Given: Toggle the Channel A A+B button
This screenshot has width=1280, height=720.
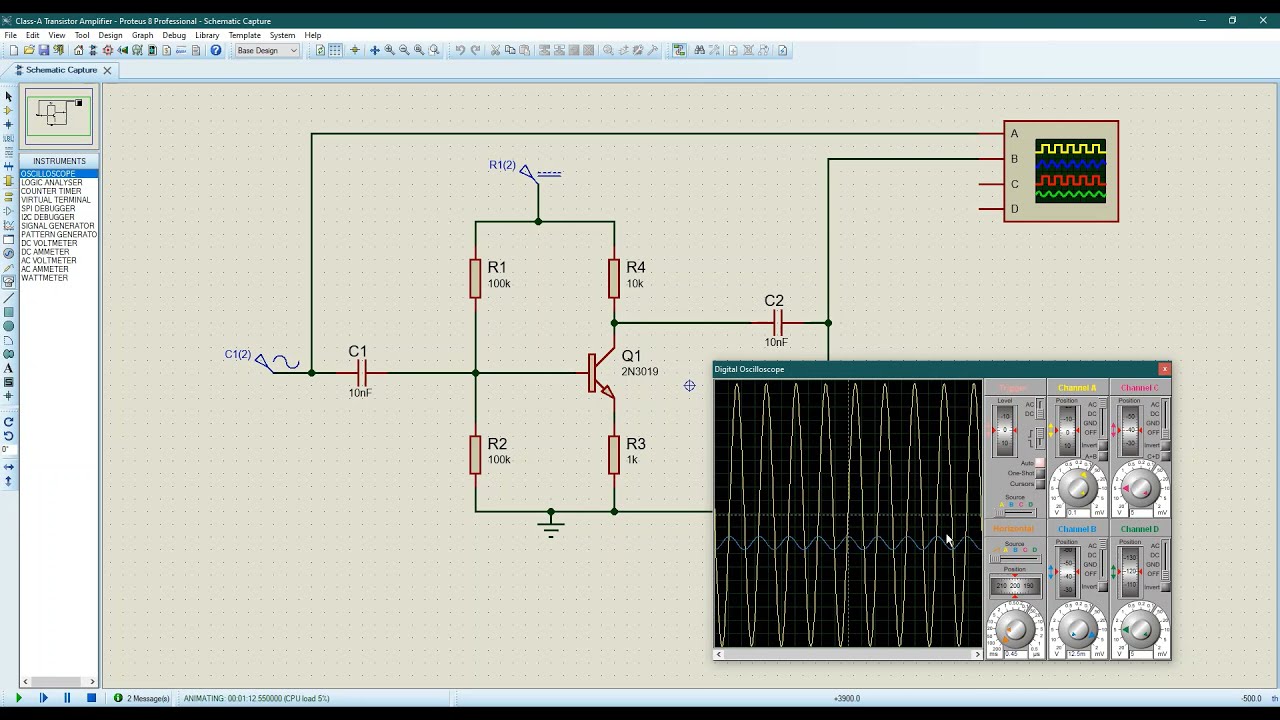Looking at the screenshot, I should (1102, 456).
